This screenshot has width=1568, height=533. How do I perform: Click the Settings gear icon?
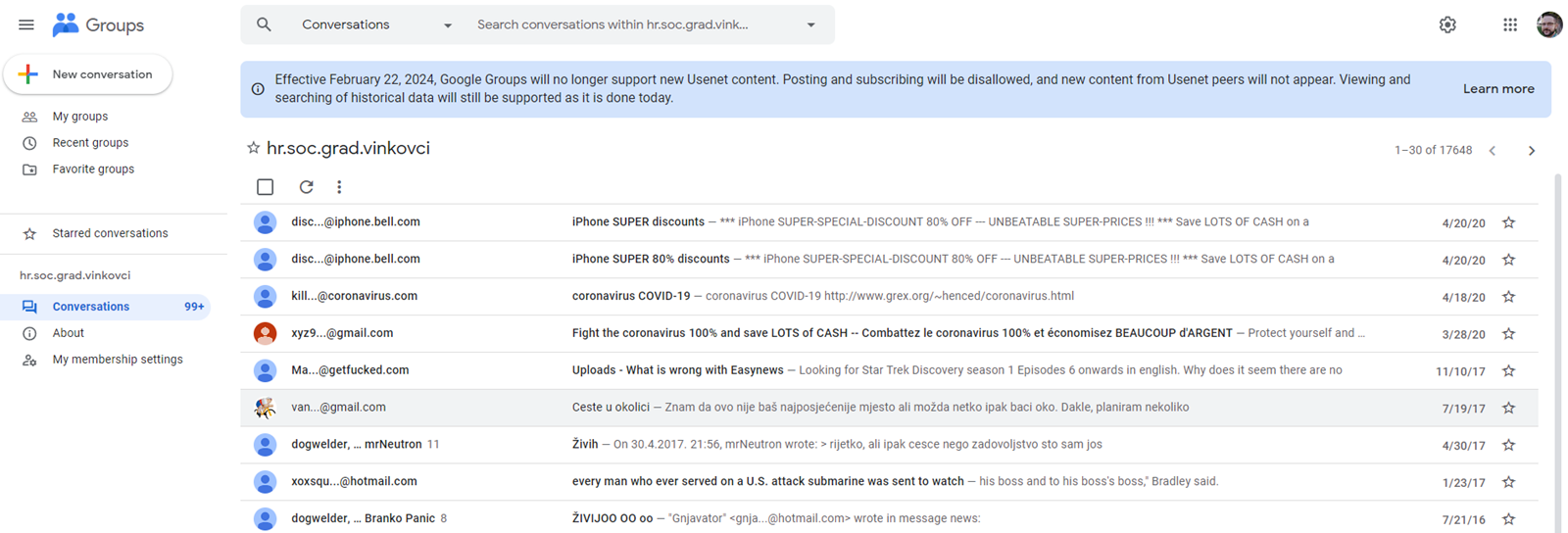pos(1447,24)
